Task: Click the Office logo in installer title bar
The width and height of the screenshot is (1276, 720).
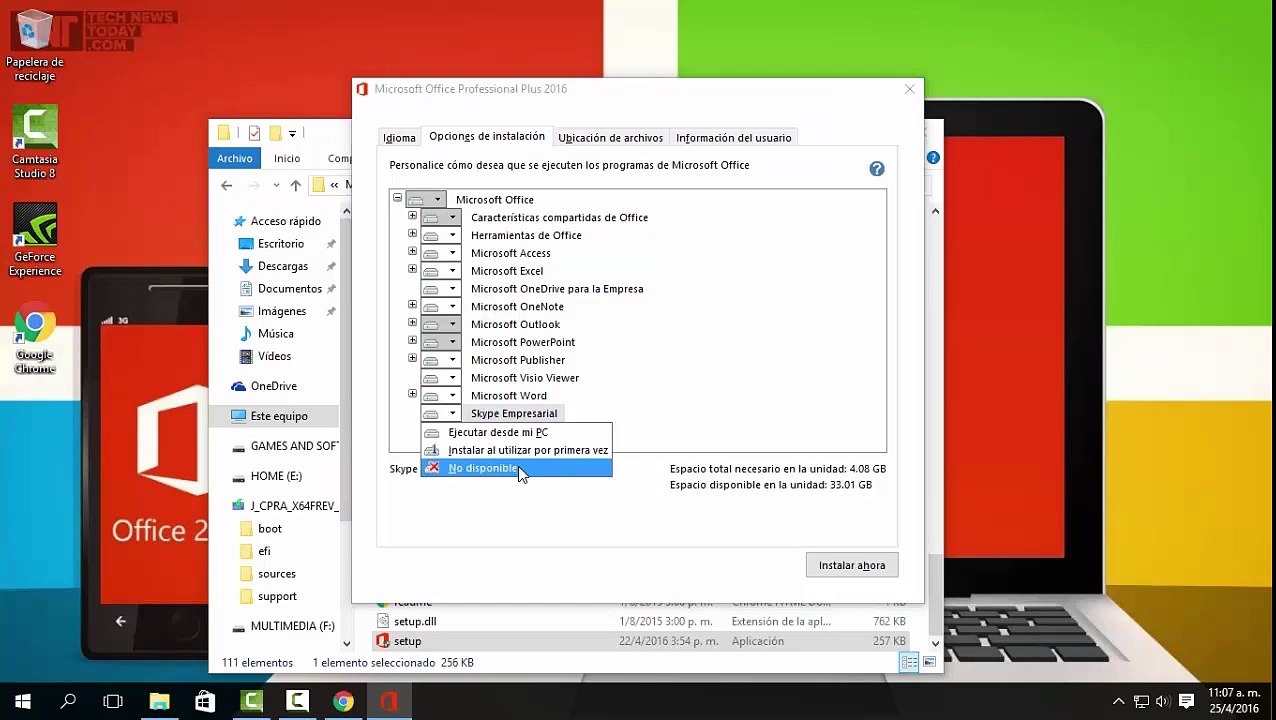Action: pyautogui.click(x=362, y=89)
